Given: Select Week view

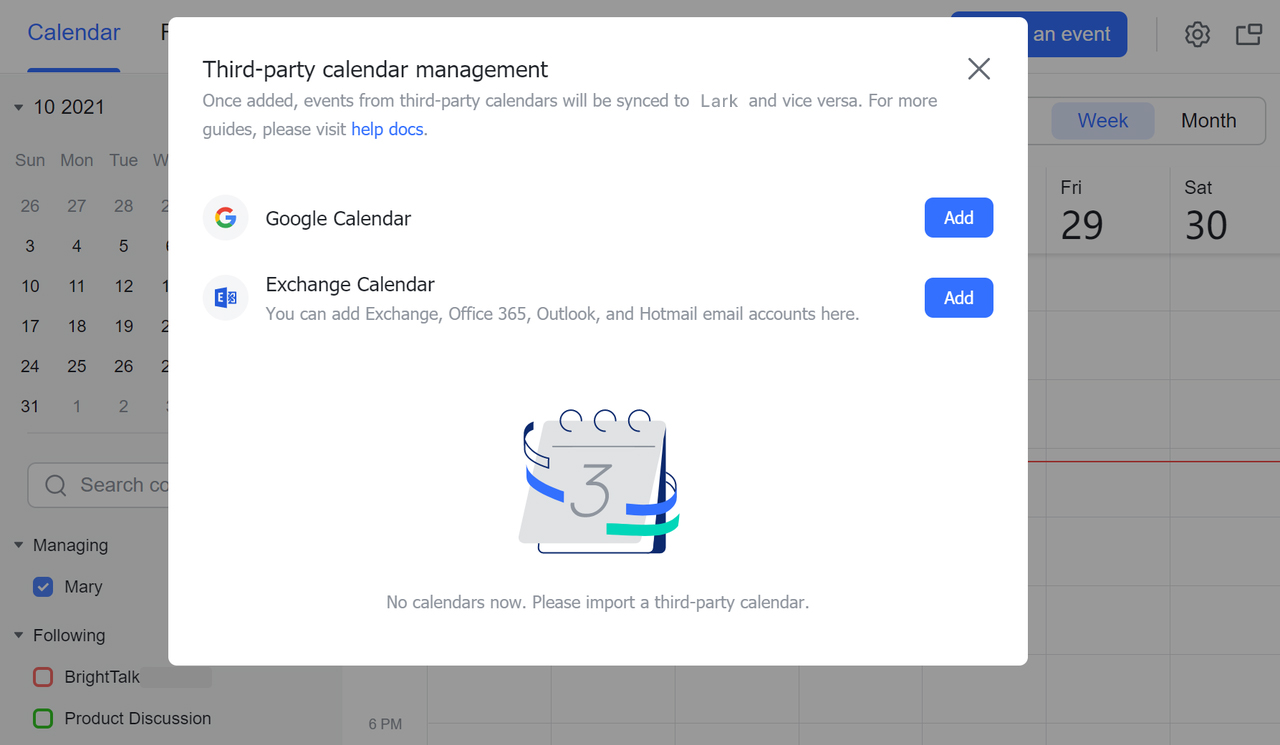Looking at the screenshot, I should 1102,121.
